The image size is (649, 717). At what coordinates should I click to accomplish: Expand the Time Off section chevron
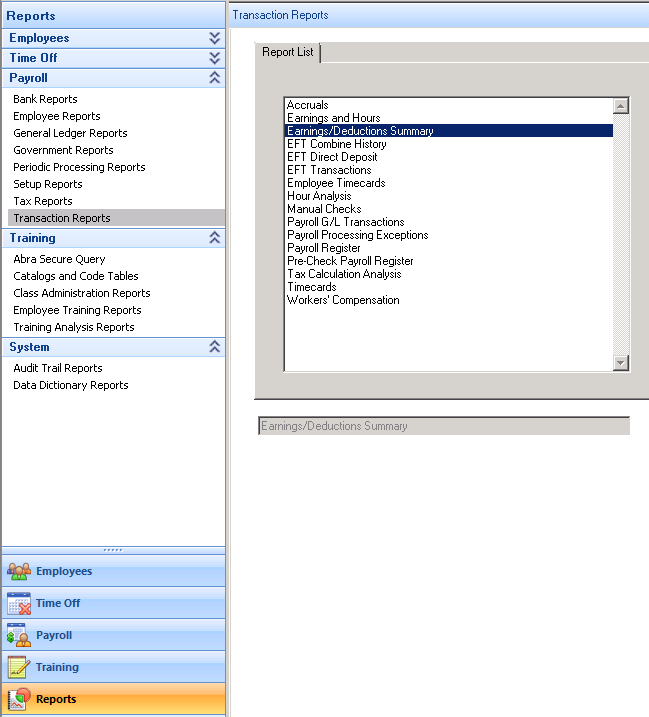pos(214,58)
